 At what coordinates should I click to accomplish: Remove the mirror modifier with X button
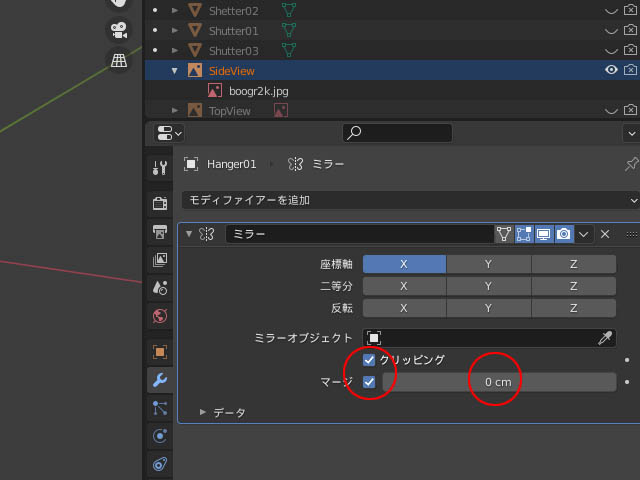[x=605, y=234]
